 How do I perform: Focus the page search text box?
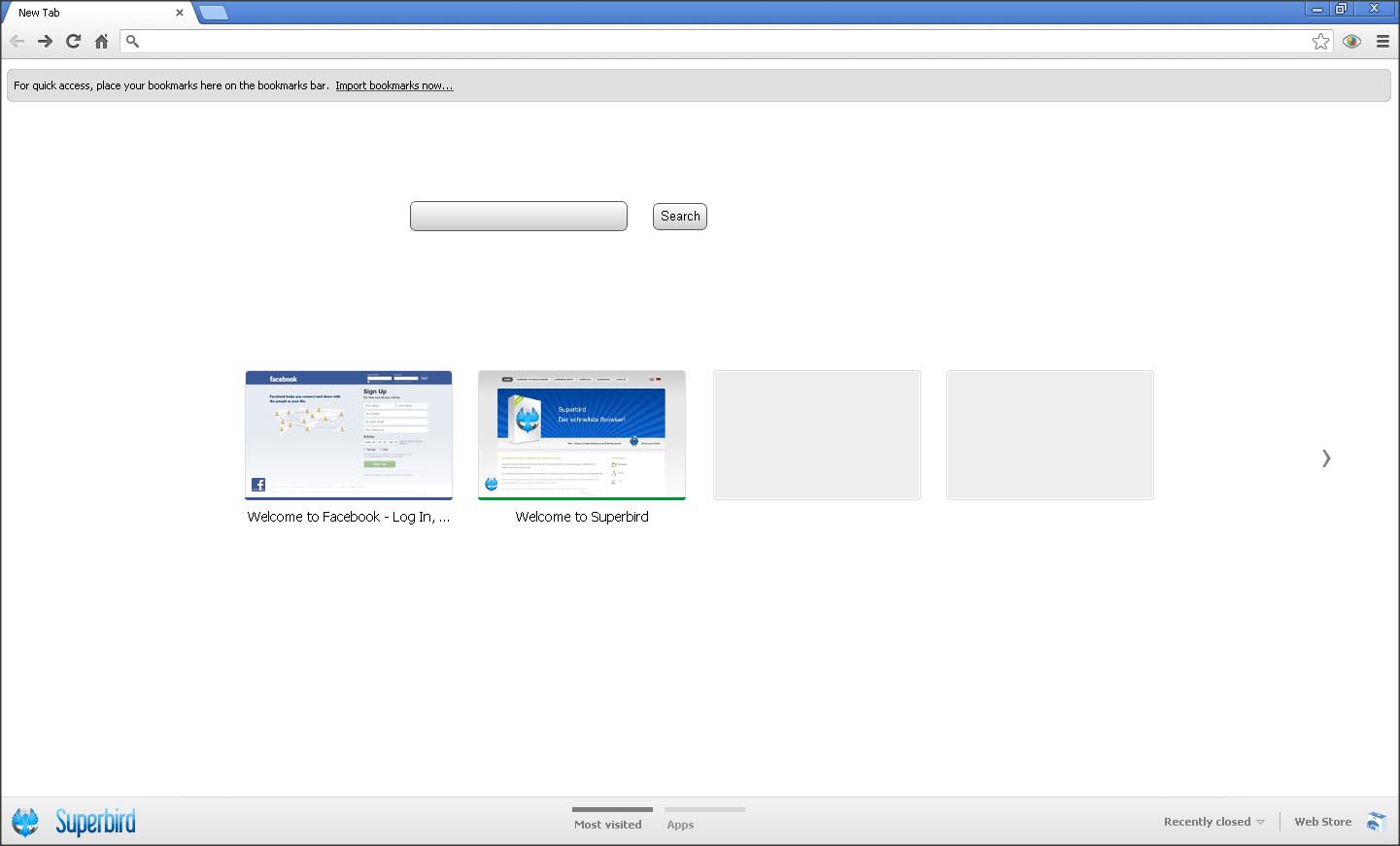(x=519, y=216)
